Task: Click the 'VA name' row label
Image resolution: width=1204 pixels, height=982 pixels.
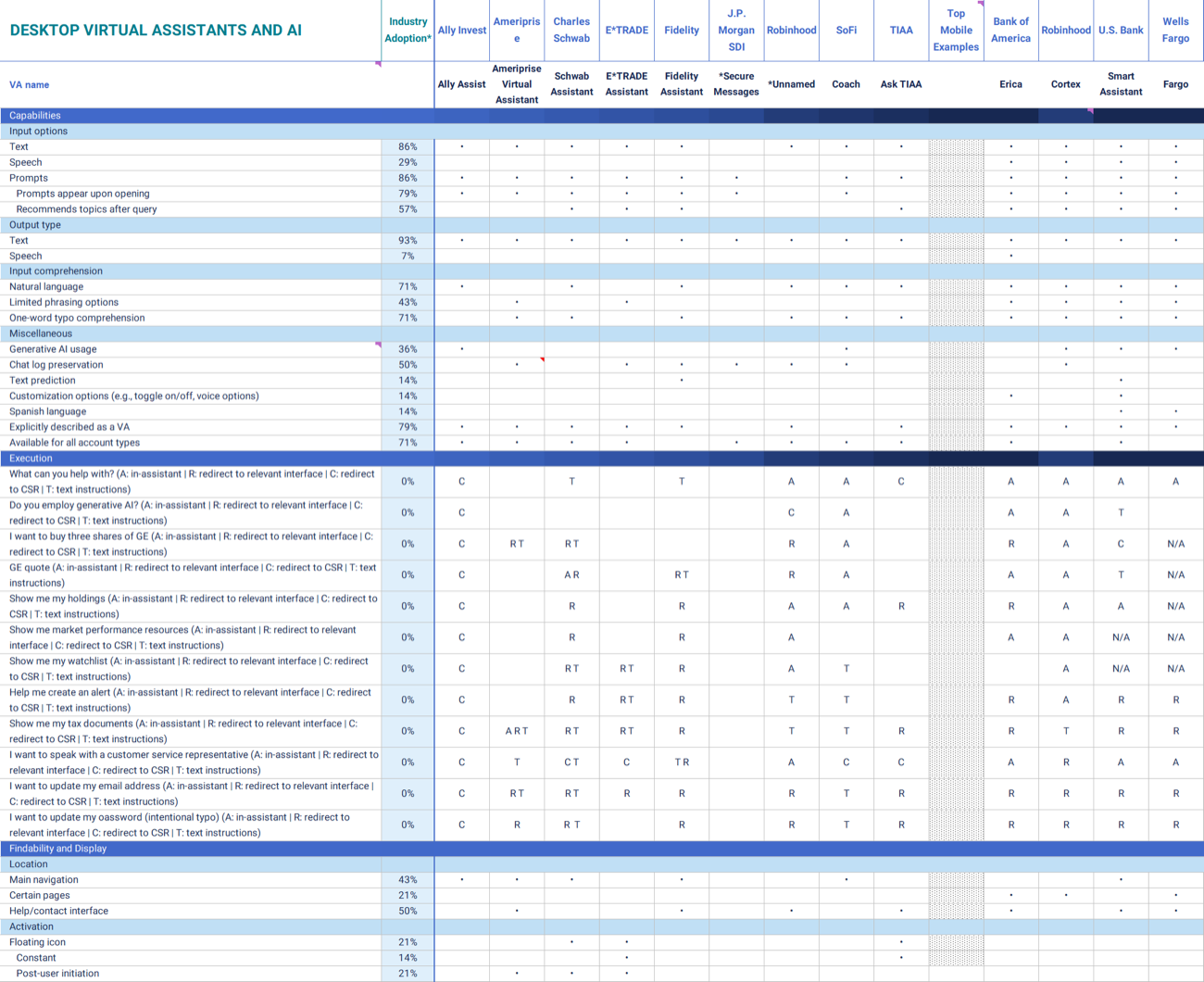Action: 30,84
